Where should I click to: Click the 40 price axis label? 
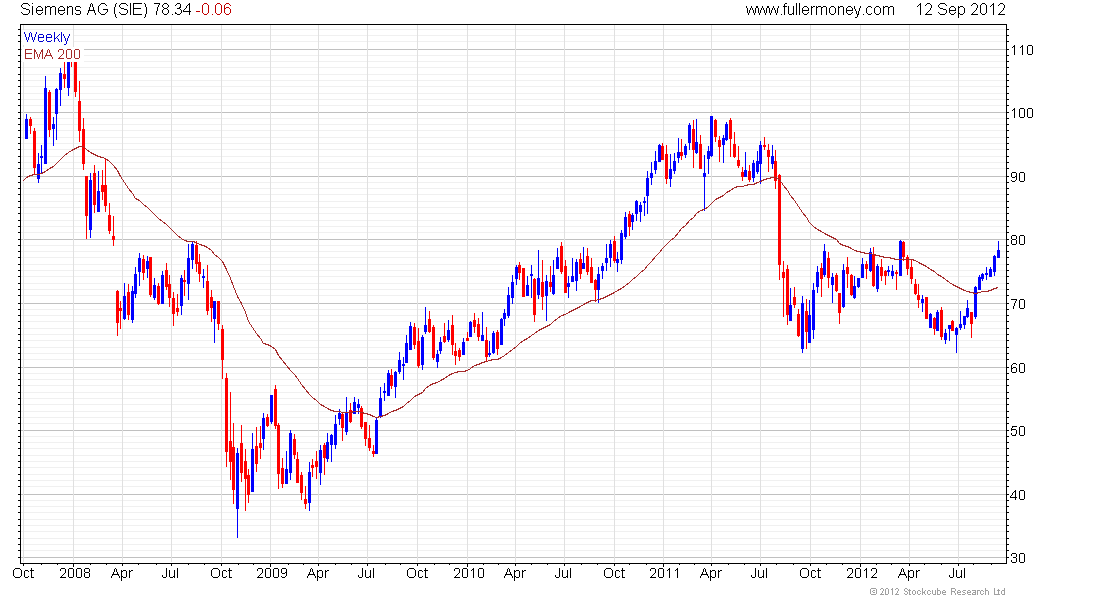tap(1018, 495)
